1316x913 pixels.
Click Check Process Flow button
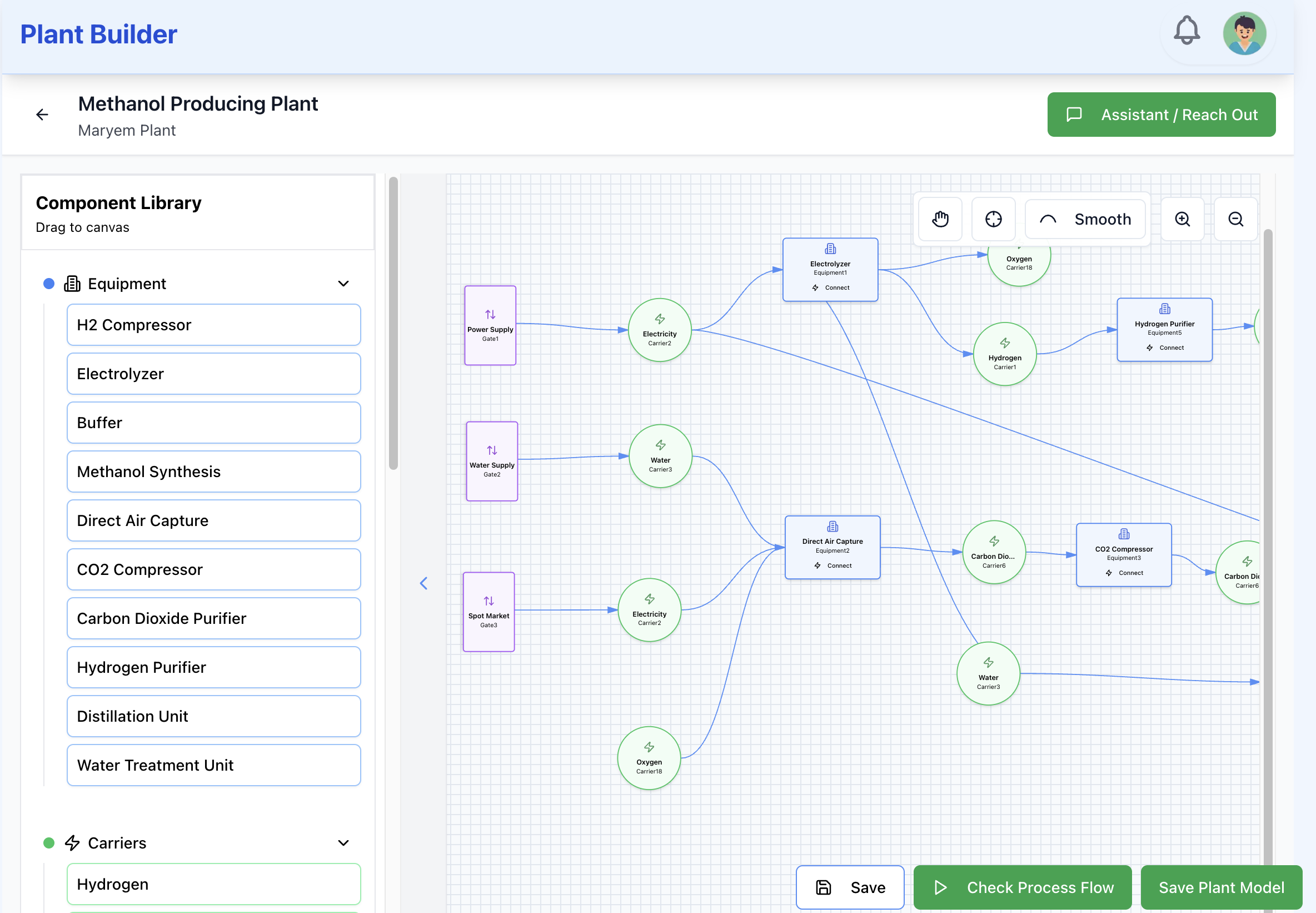1022,887
